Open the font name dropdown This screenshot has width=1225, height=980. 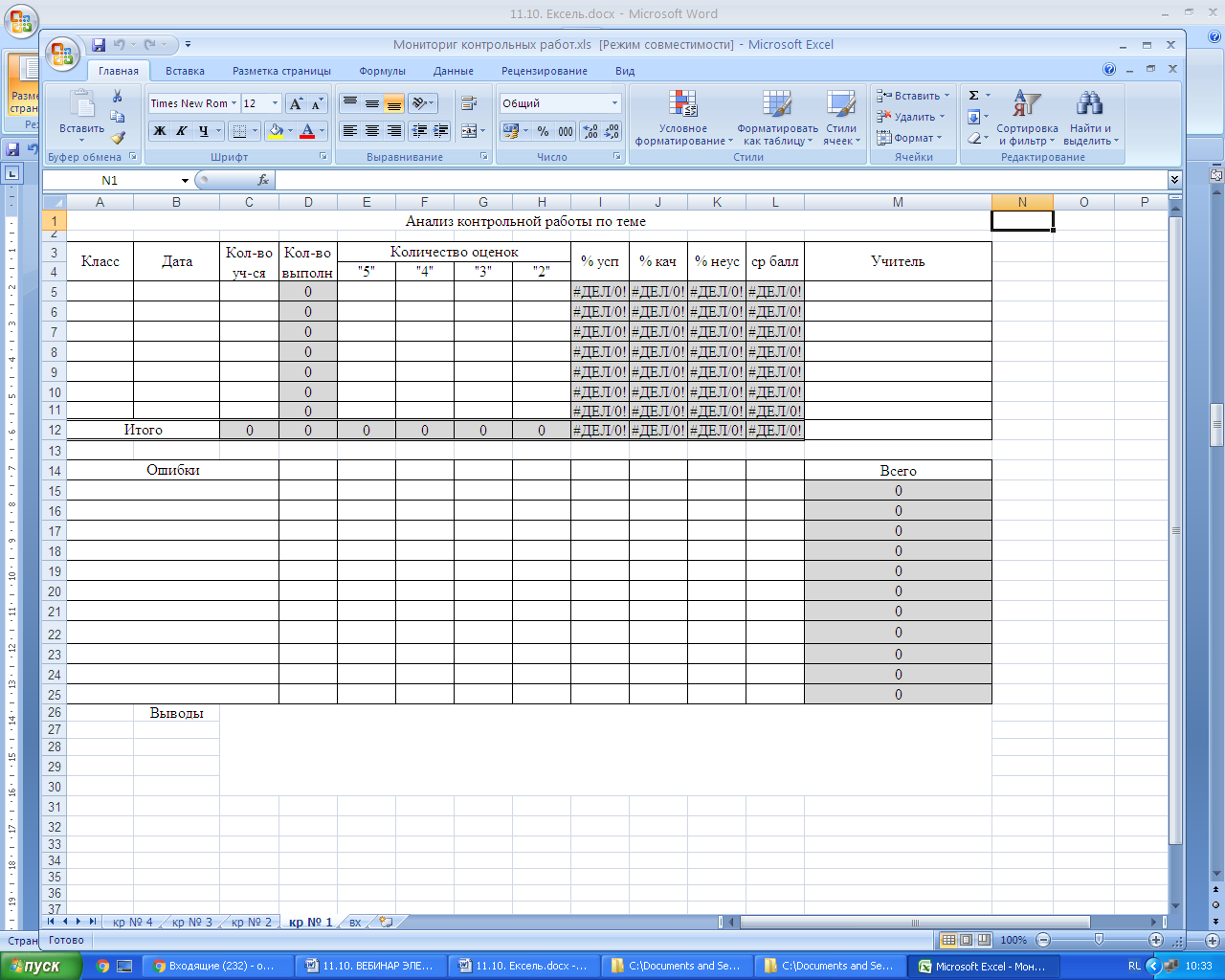234,103
